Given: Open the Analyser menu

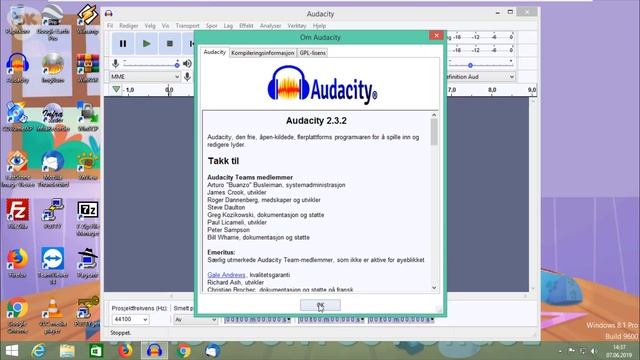Looking at the screenshot, I should (x=270, y=26).
